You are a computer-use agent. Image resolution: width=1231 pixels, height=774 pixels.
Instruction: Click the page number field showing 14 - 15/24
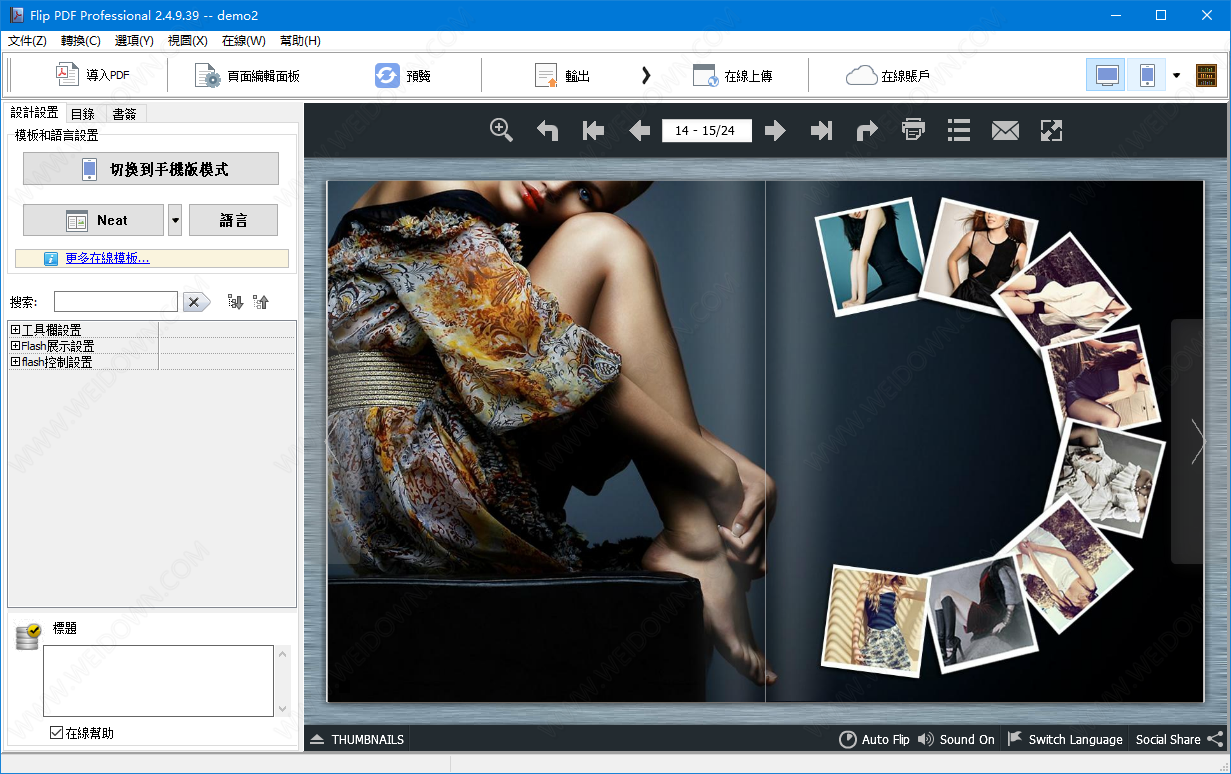coord(707,130)
